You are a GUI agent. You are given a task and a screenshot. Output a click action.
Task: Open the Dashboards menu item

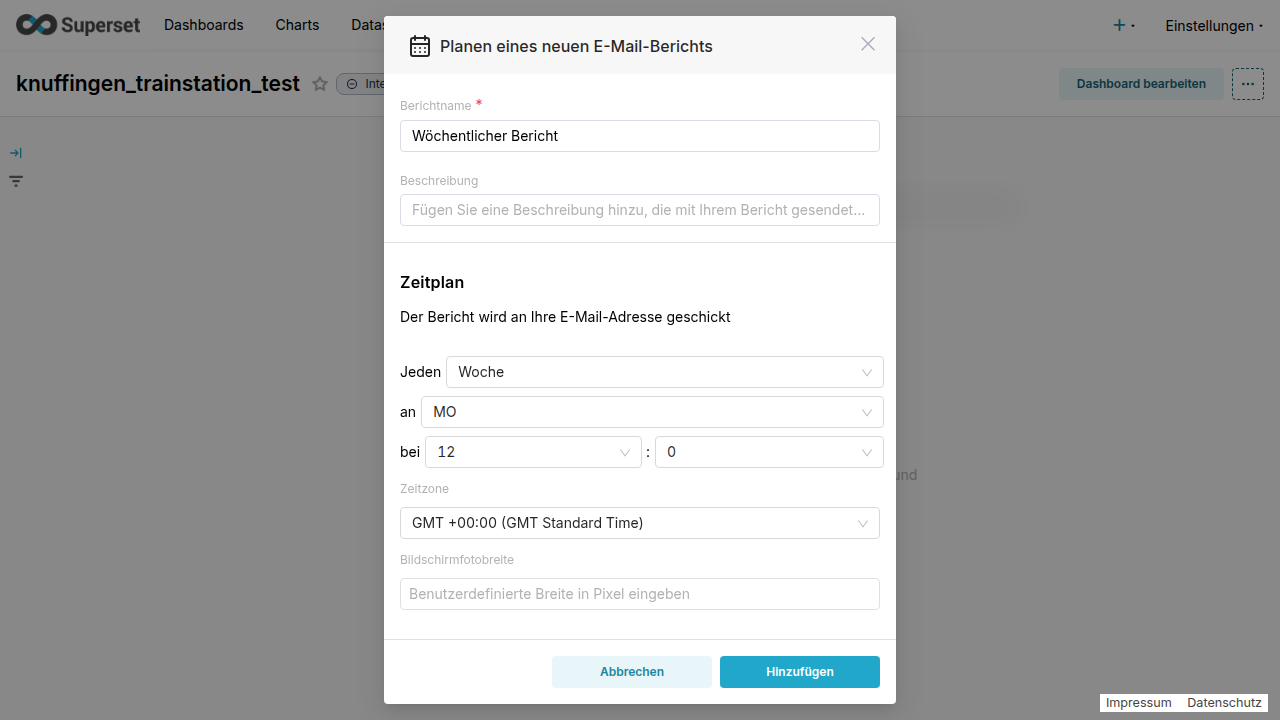click(x=204, y=25)
